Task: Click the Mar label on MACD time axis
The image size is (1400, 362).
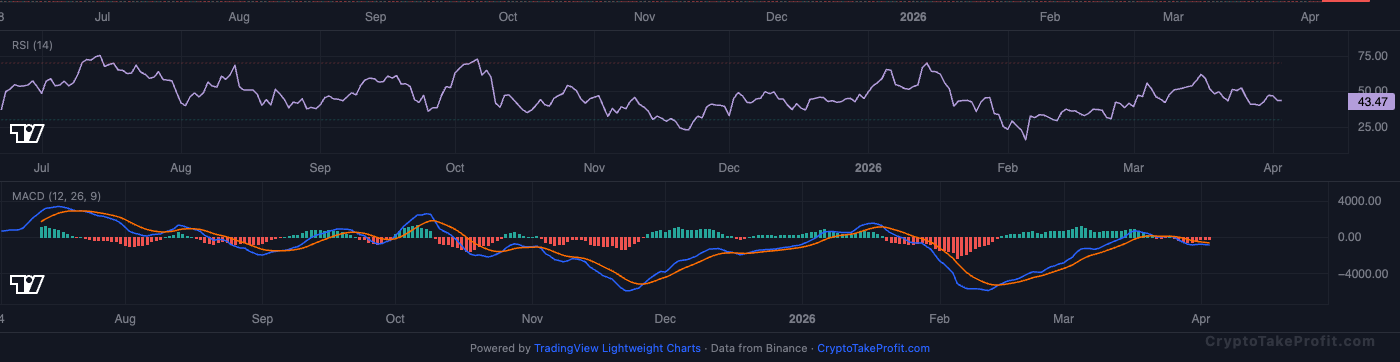Action: pyautogui.click(x=1064, y=319)
